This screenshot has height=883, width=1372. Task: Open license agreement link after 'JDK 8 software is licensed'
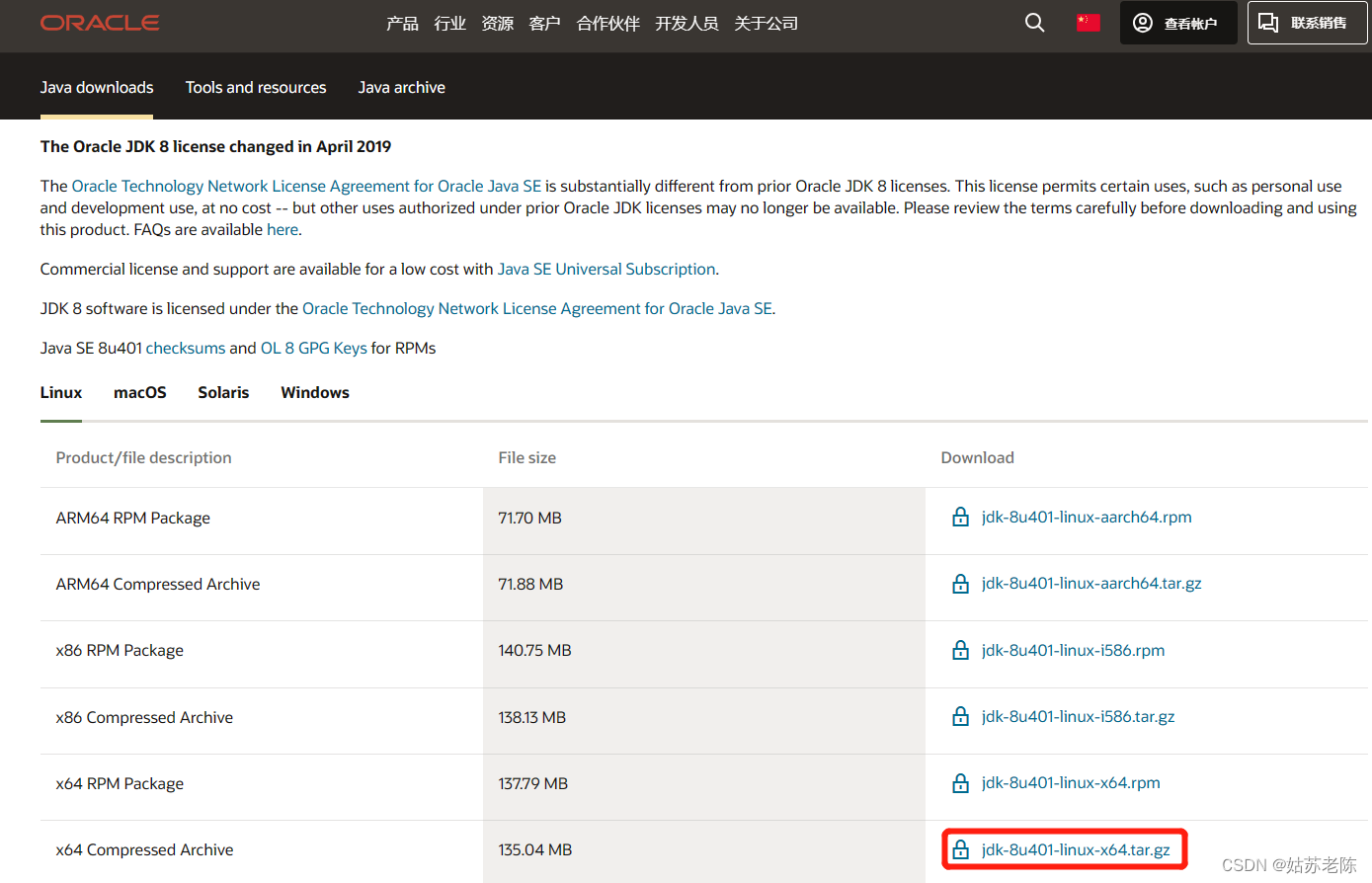pos(537,308)
